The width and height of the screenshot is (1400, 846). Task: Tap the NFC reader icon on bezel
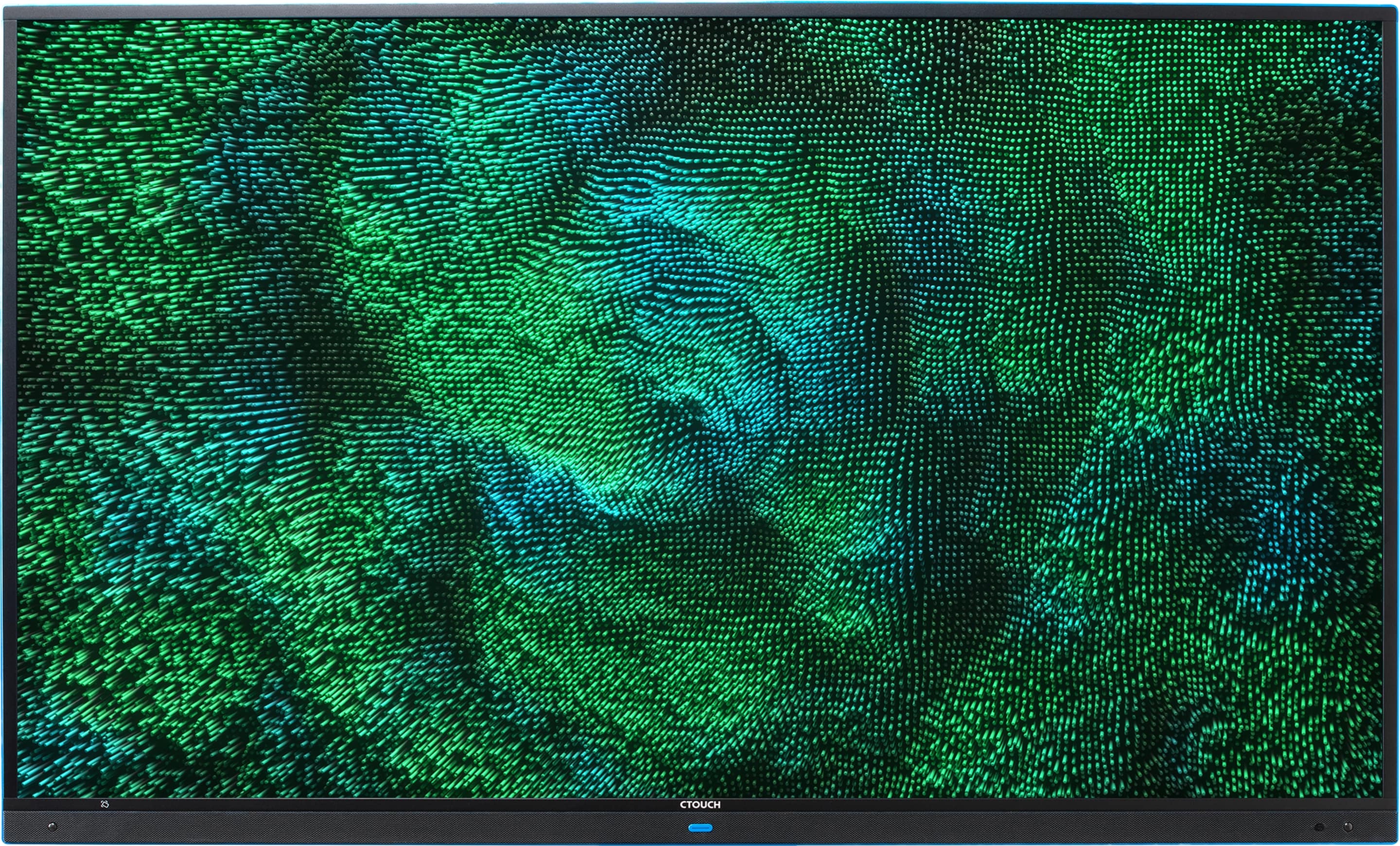pyautogui.click(x=104, y=804)
